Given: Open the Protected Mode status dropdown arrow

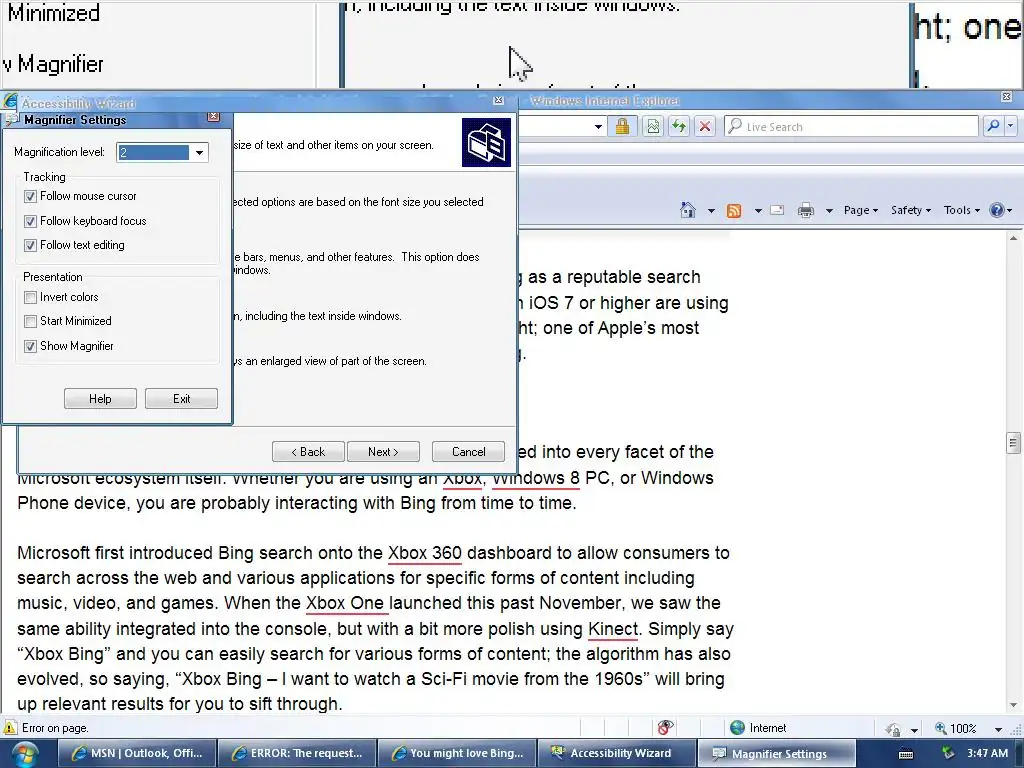Looking at the screenshot, I should coord(914,729).
